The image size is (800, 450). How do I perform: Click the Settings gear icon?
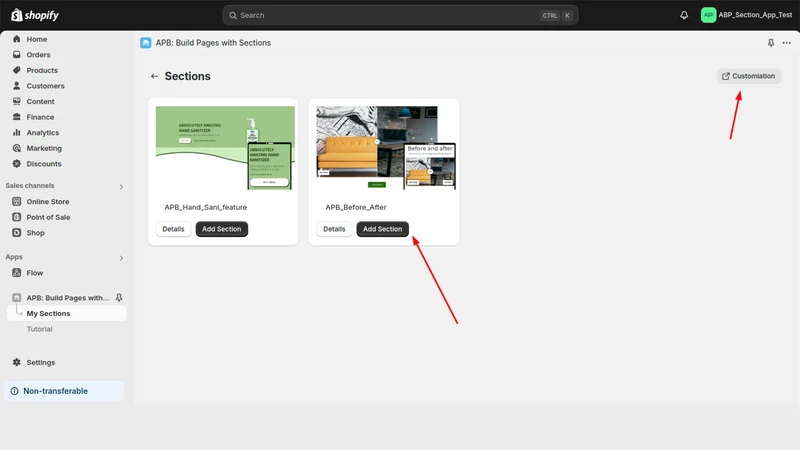click(16, 362)
